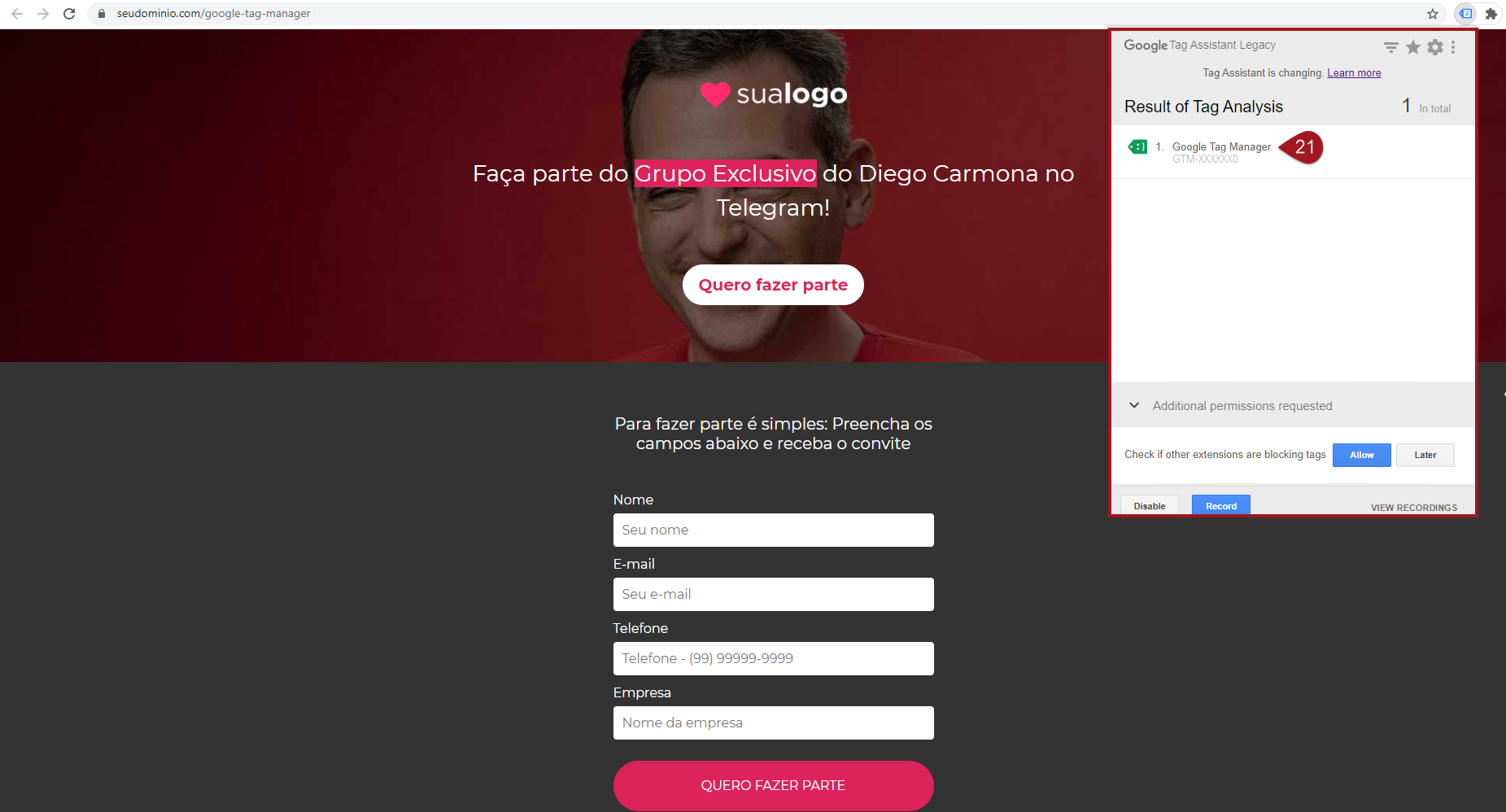Click the Quero fazer parte hero button
This screenshot has width=1506, height=812.
pyautogui.click(x=773, y=285)
